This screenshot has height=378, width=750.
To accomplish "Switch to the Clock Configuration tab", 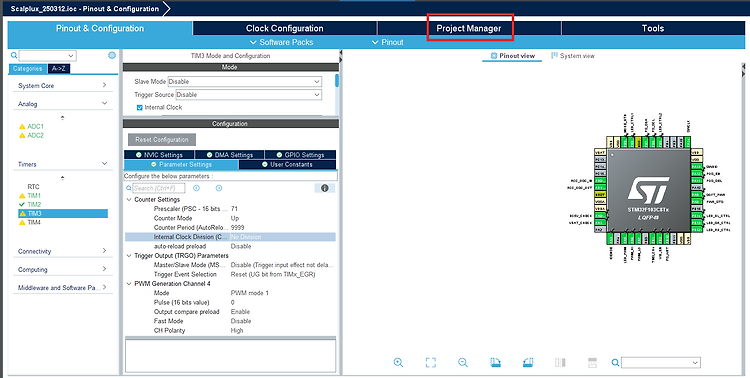I will point(285,28).
